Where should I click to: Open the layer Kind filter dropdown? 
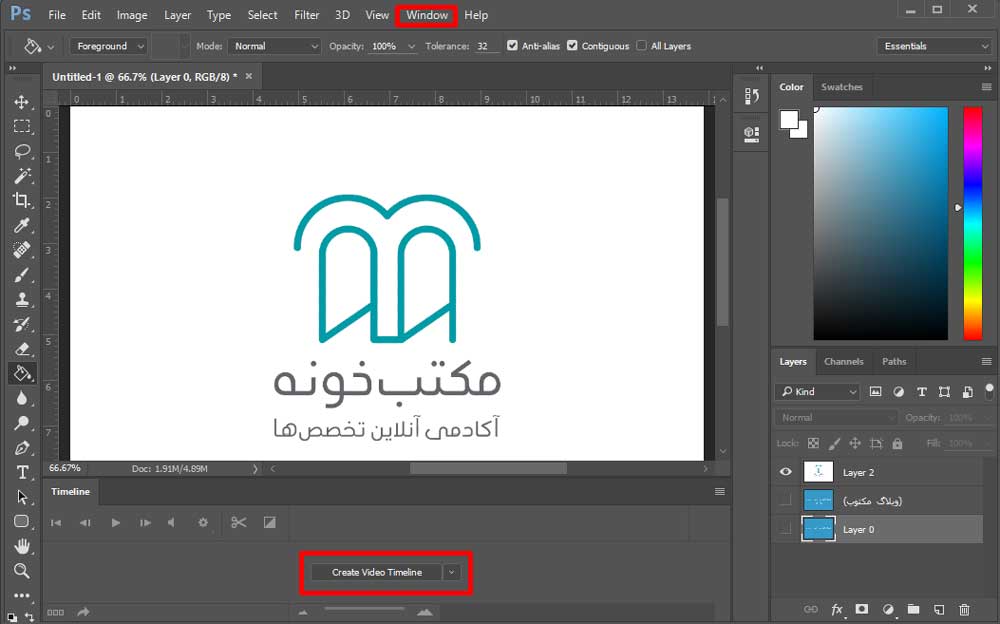[x=818, y=392]
